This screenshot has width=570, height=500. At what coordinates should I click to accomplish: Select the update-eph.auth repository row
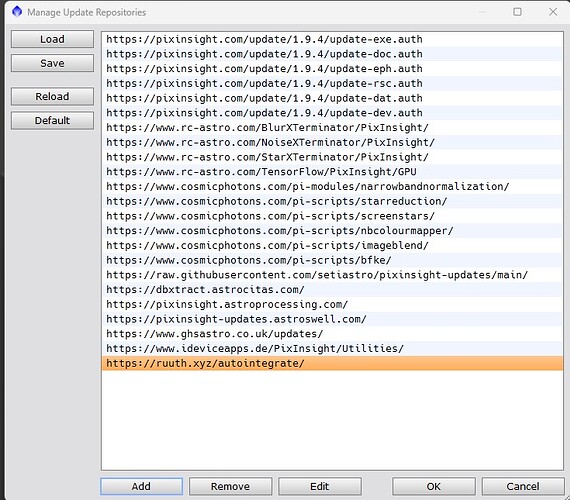(x=332, y=69)
